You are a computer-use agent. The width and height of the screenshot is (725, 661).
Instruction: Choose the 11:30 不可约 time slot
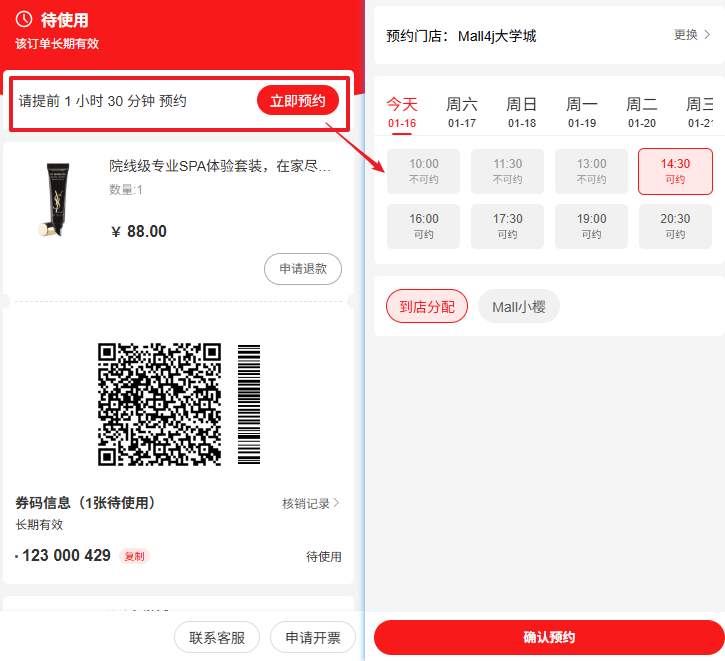point(507,171)
